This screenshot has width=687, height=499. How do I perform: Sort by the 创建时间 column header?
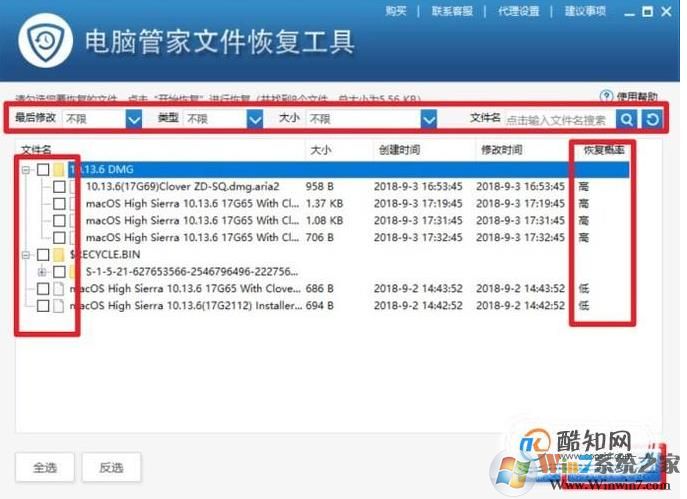(399, 150)
